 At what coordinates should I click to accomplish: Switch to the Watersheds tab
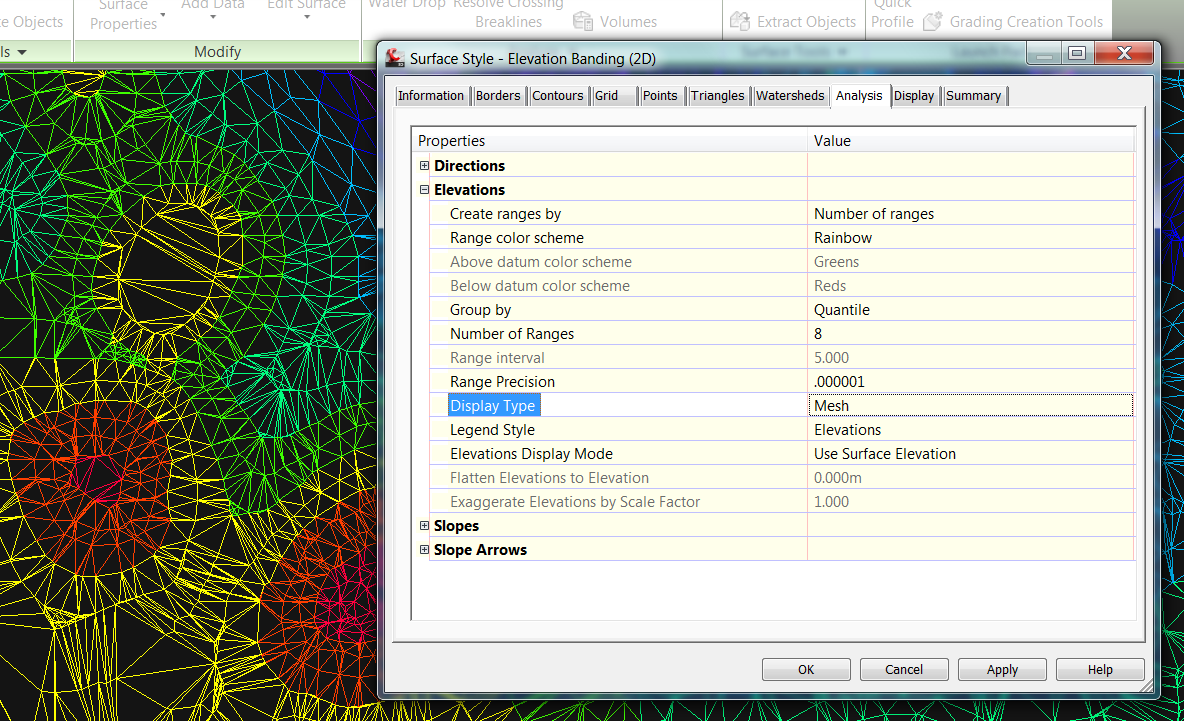pyautogui.click(x=790, y=95)
